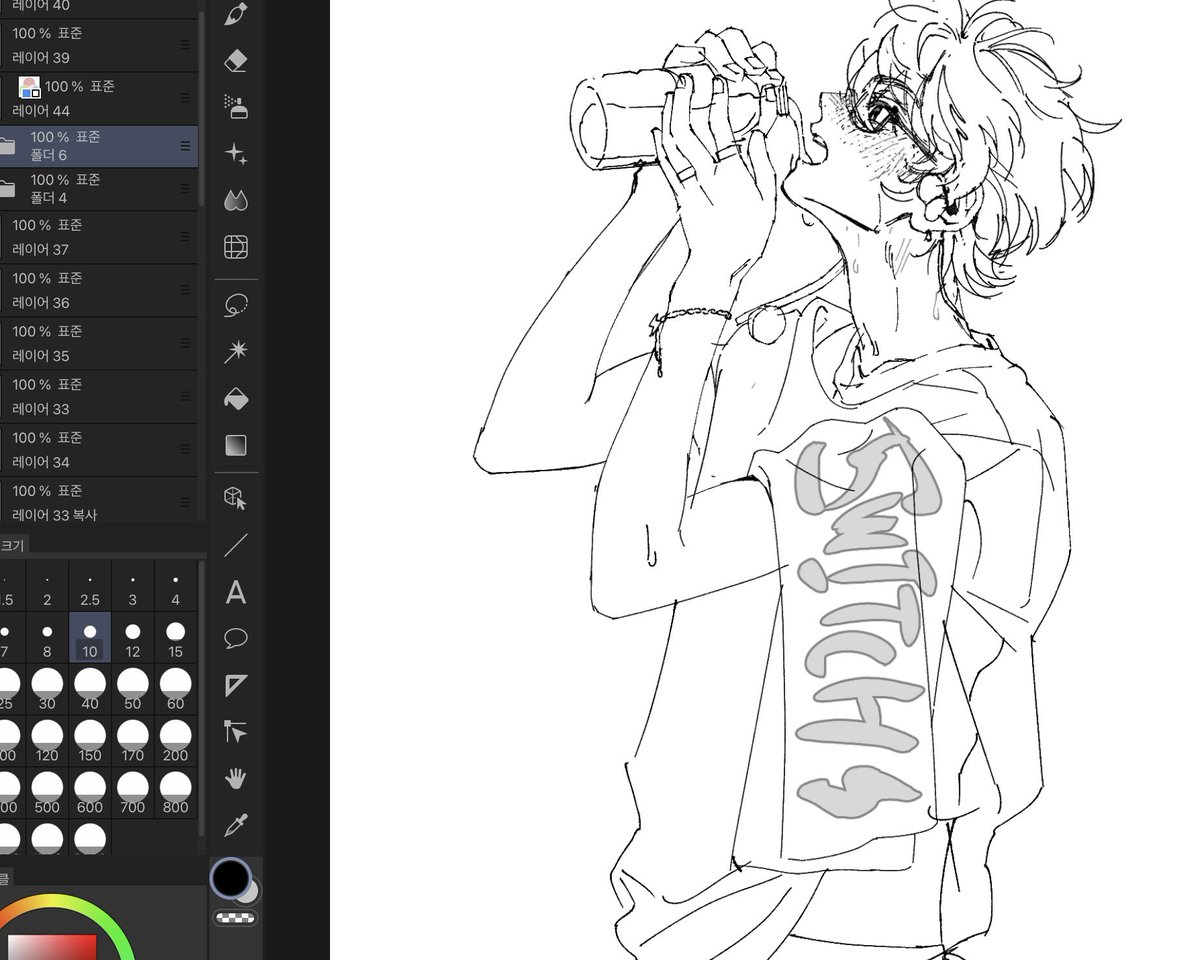Select layer 레이어 34
The image size is (1200, 960).
coord(99,449)
